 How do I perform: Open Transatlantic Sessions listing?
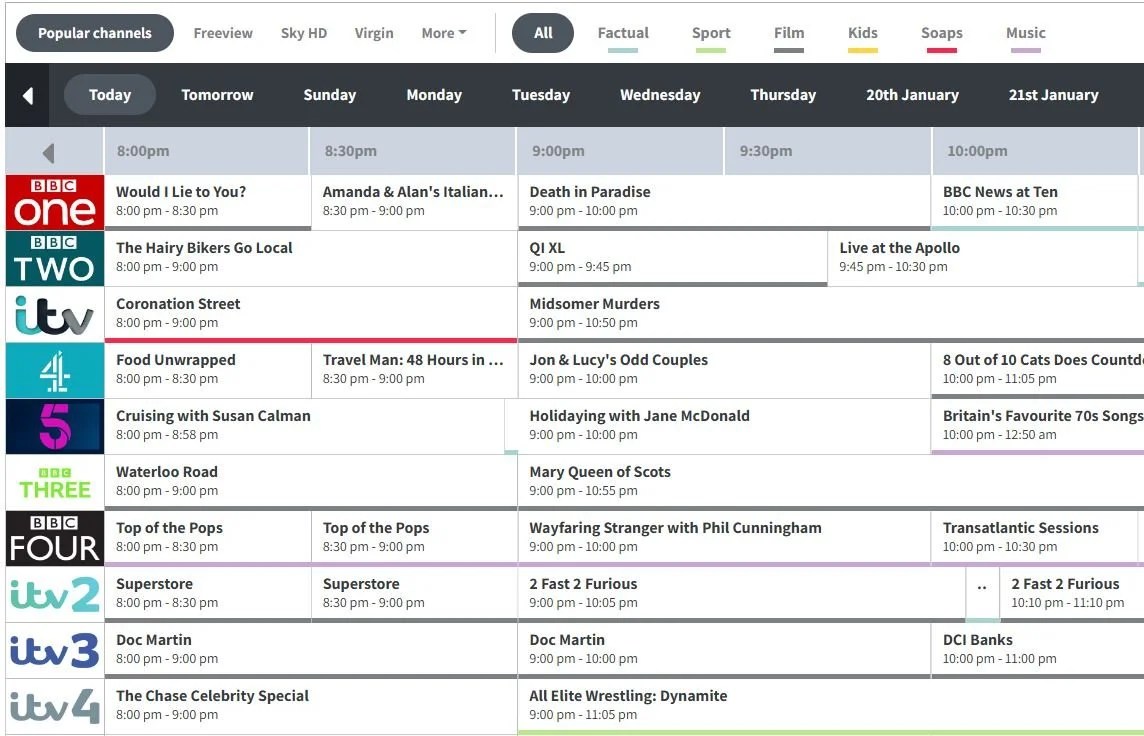(x=1035, y=538)
